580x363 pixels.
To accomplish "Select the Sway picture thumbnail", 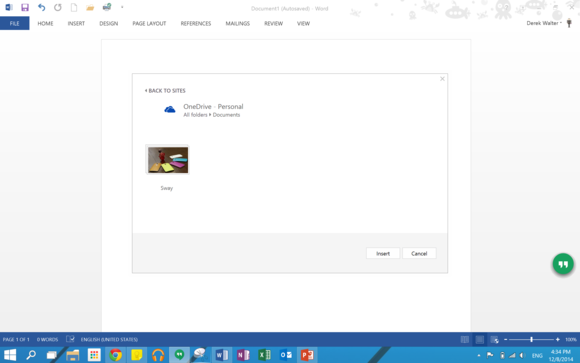I will tap(168, 159).
